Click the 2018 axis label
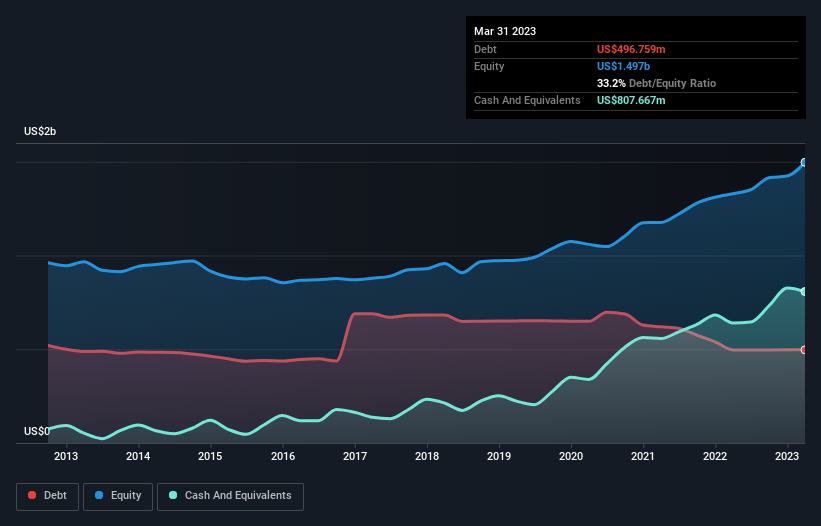This screenshot has height=526, width=821. (x=427, y=456)
